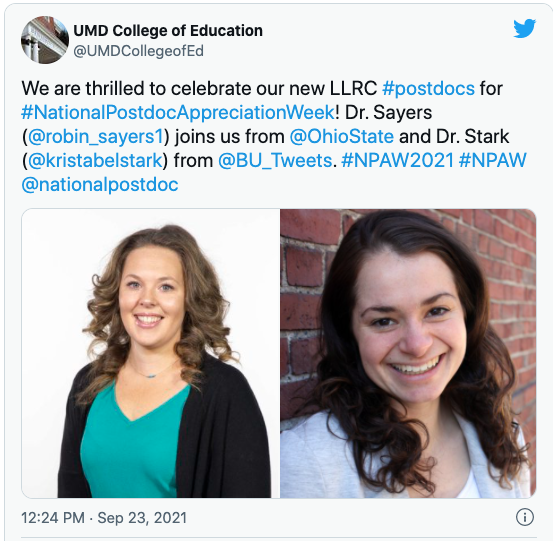Open the @nationalpostdoc mention
This screenshot has width=553, height=541.
[x=100, y=184]
